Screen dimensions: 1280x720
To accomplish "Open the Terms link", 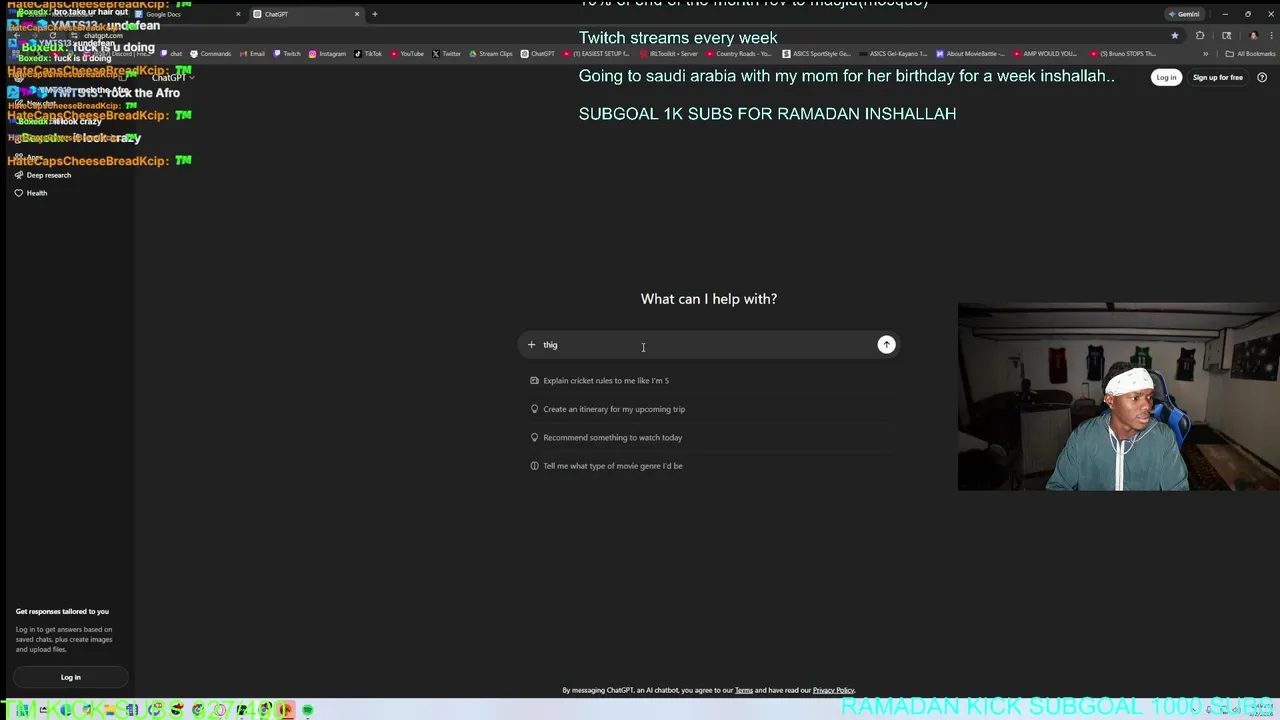I will coord(744,690).
